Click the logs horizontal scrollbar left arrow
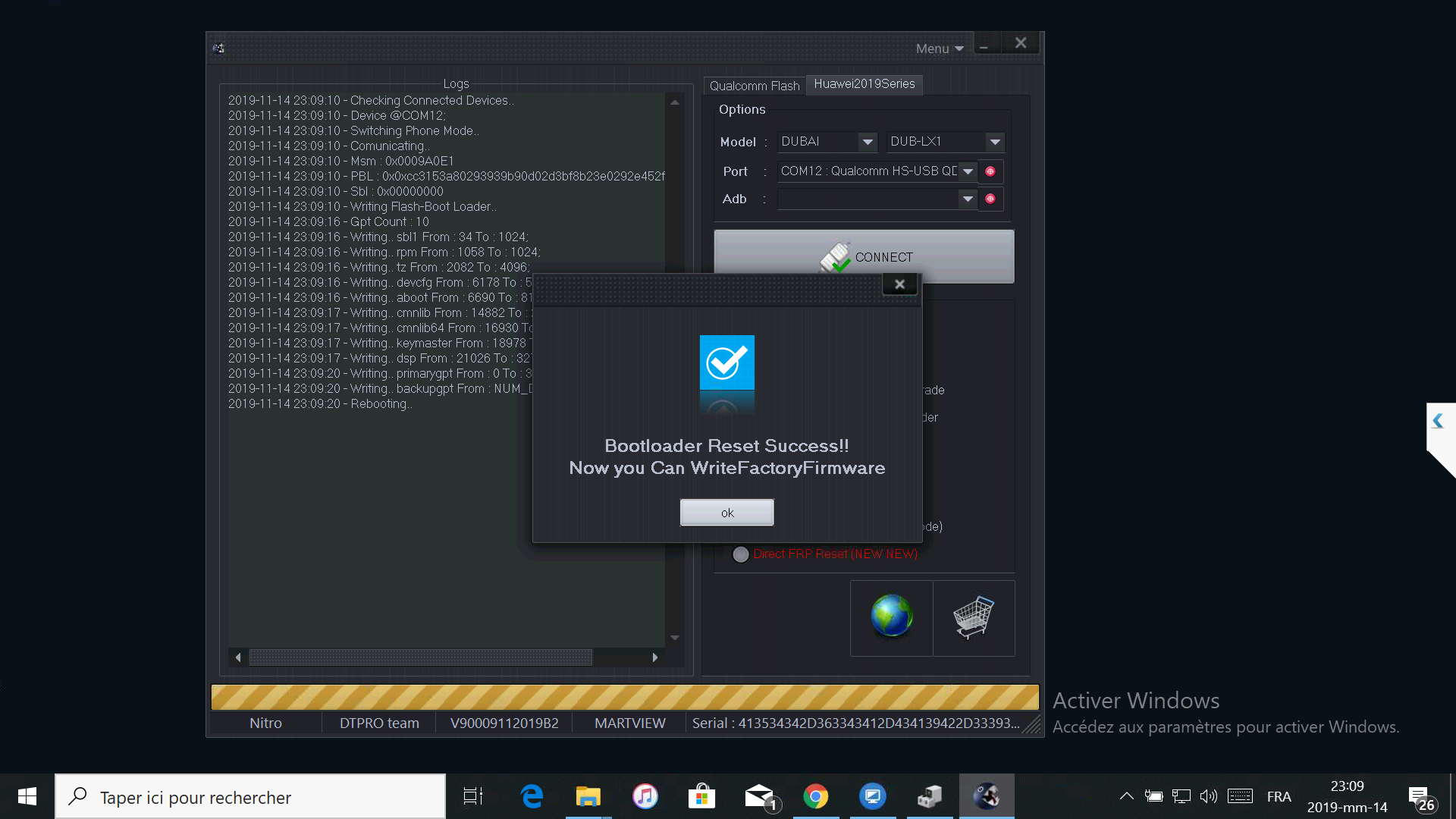This screenshot has height=819, width=1456. click(x=238, y=657)
